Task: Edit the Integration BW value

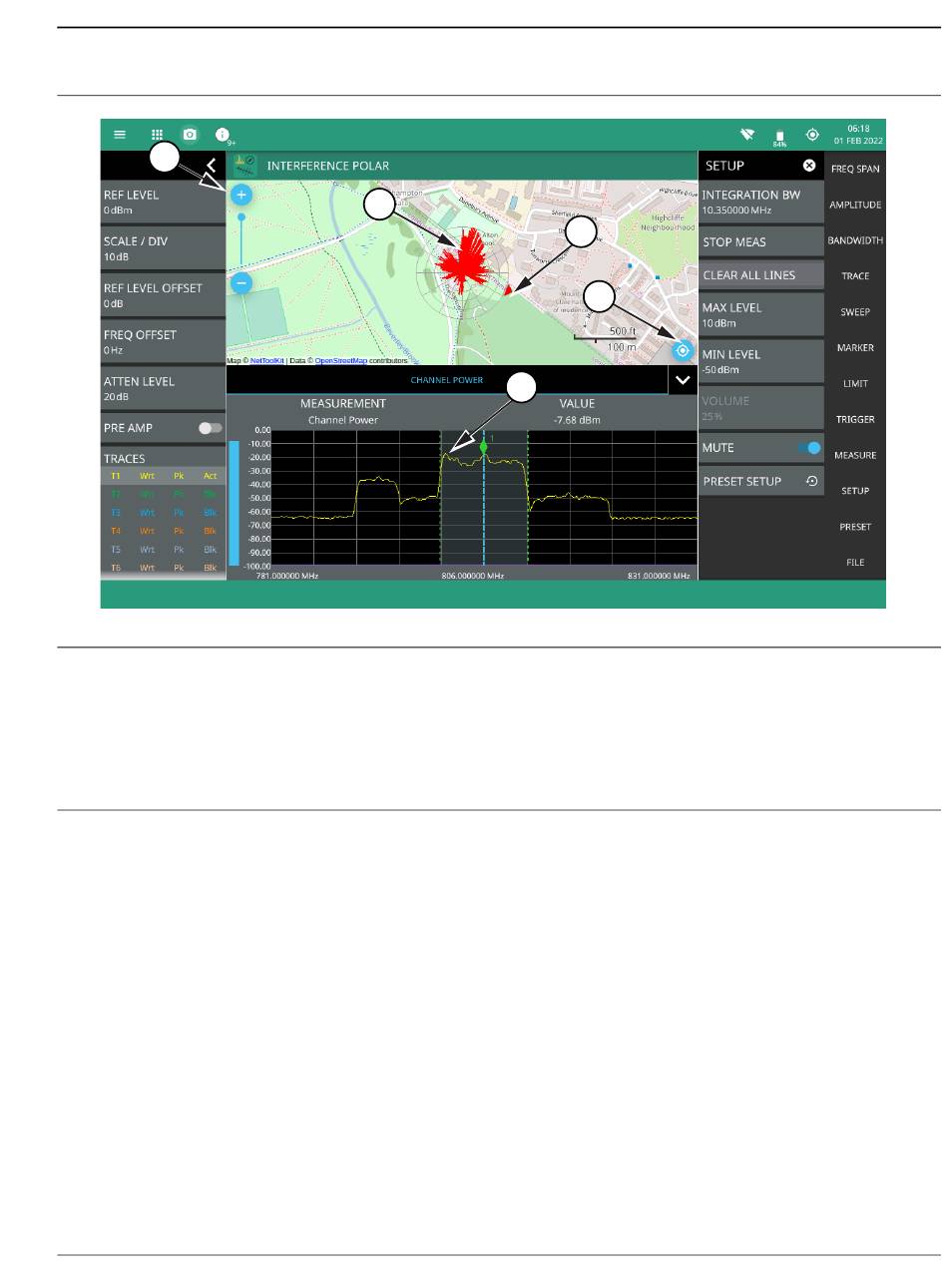Action: (761, 203)
